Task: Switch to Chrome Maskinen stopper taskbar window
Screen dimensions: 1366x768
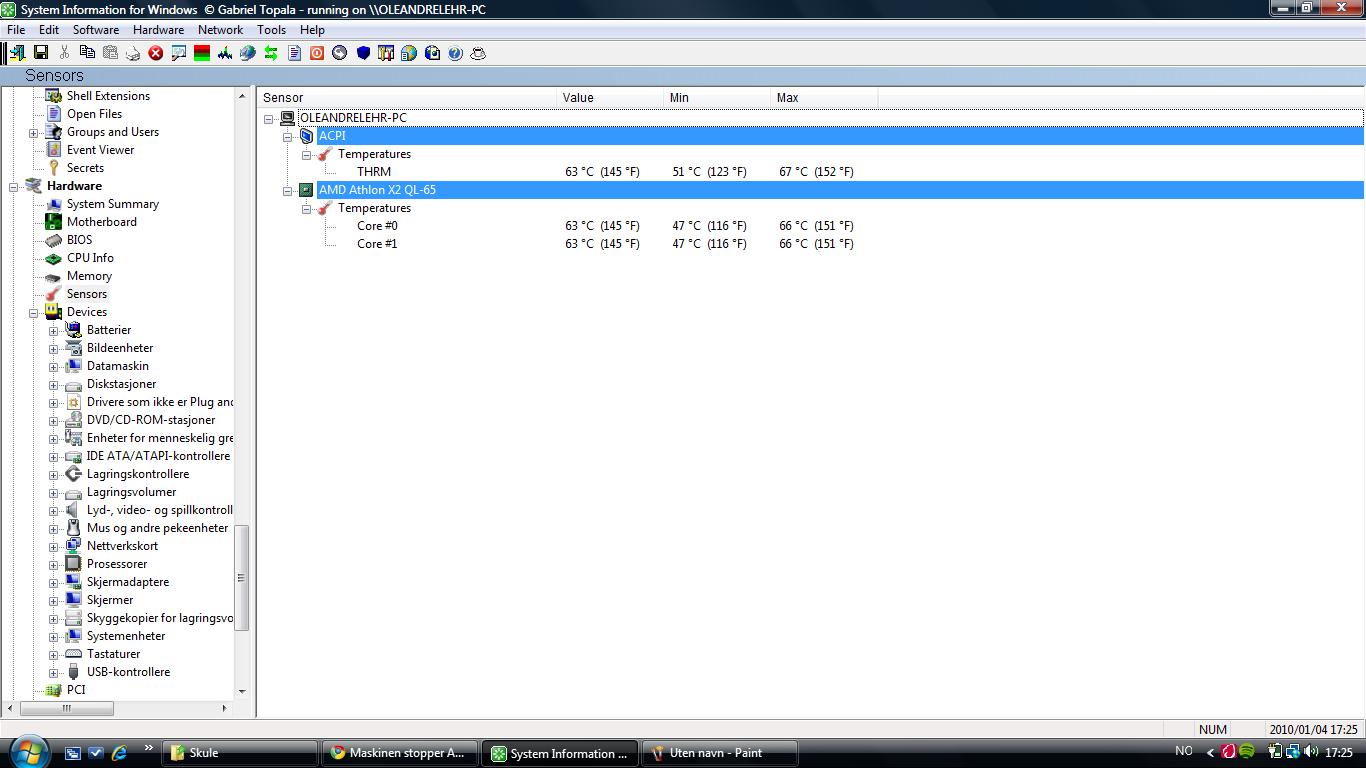Action: click(x=399, y=753)
